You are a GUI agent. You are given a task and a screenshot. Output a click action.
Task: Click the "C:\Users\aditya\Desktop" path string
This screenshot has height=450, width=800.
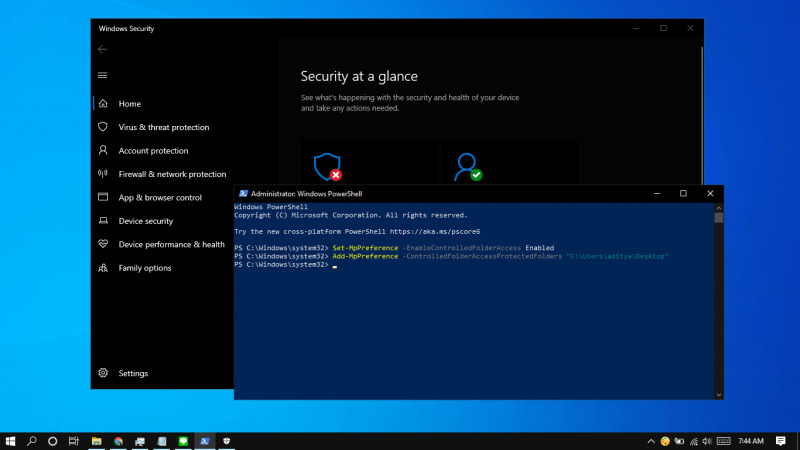click(617, 256)
